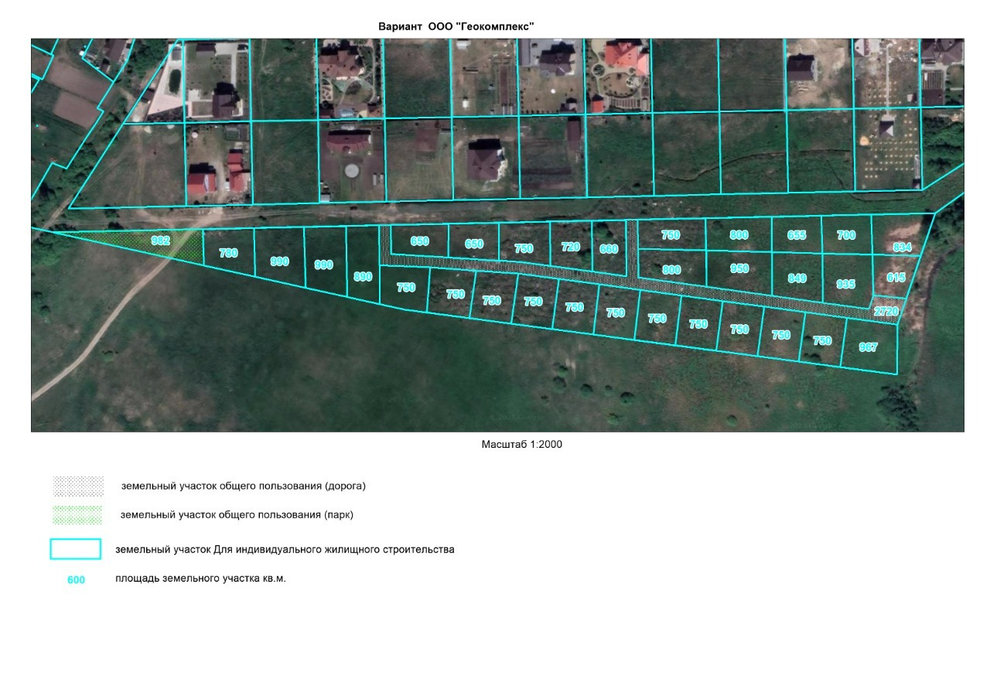This screenshot has height=700, width=990.
Task: Click the plot labeled 615
Action: click(x=896, y=277)
